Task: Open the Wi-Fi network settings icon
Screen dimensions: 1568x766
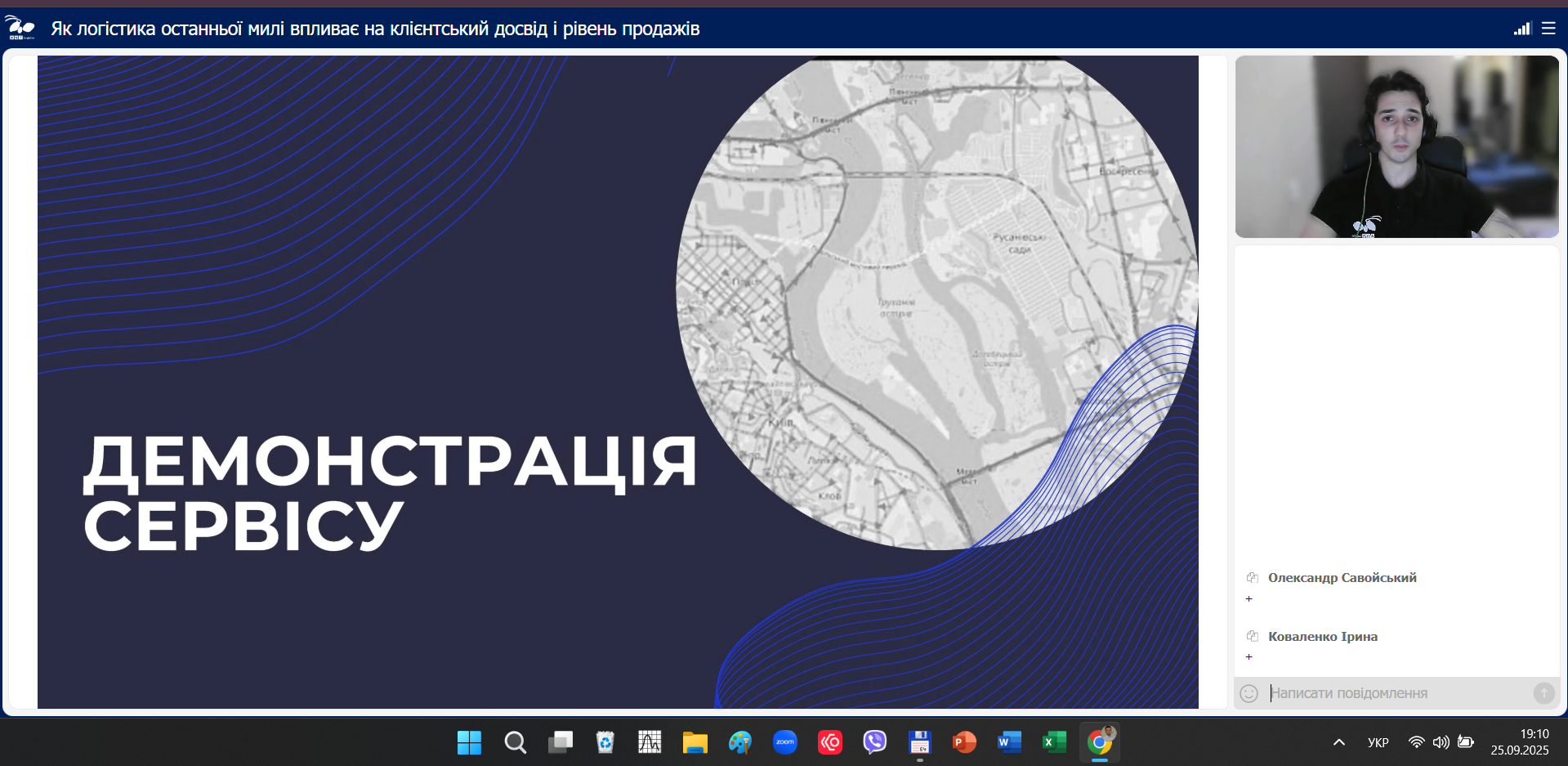Action: point(1416,742)
